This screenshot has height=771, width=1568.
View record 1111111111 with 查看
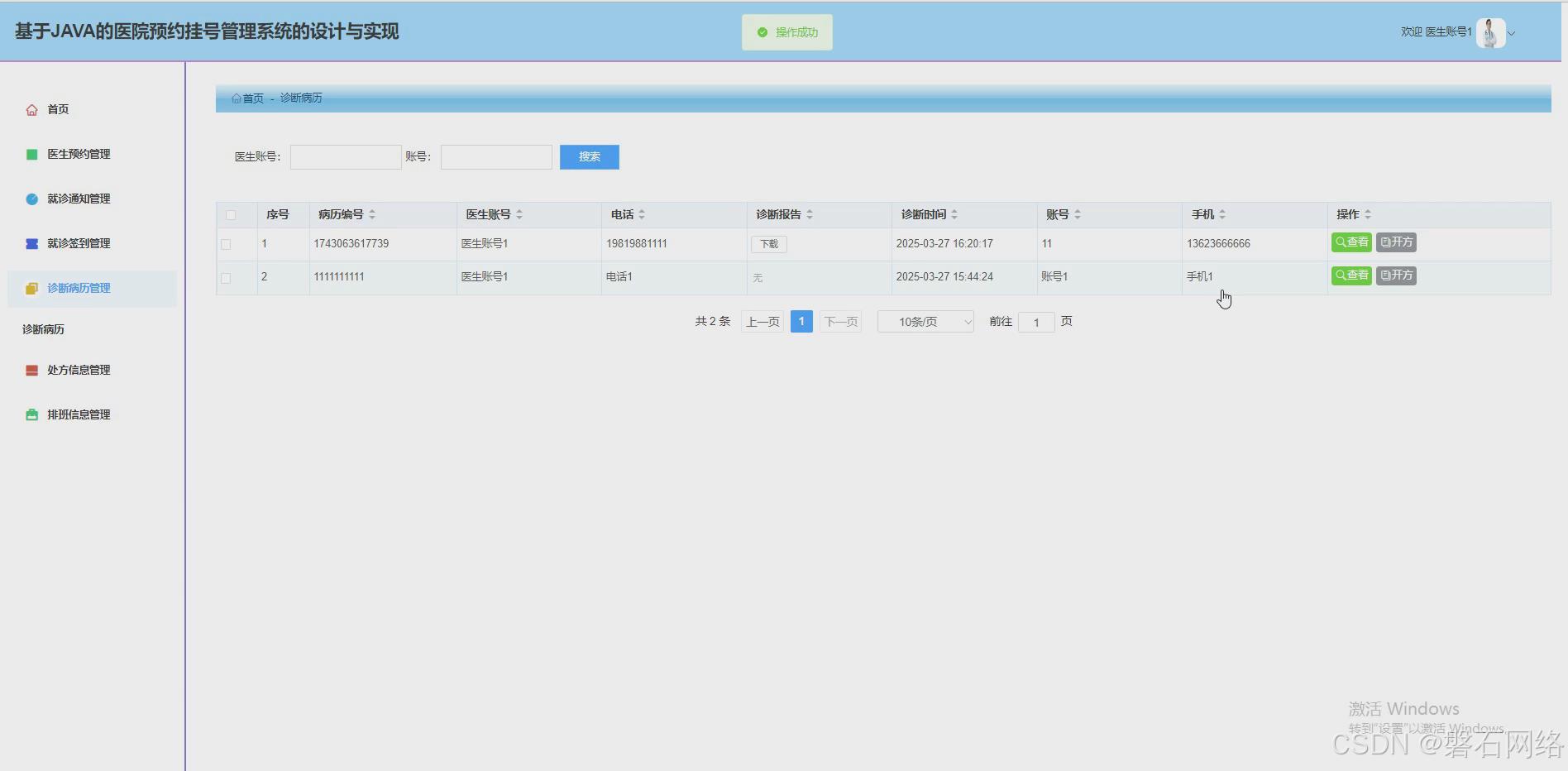(x=1351, y=275)
